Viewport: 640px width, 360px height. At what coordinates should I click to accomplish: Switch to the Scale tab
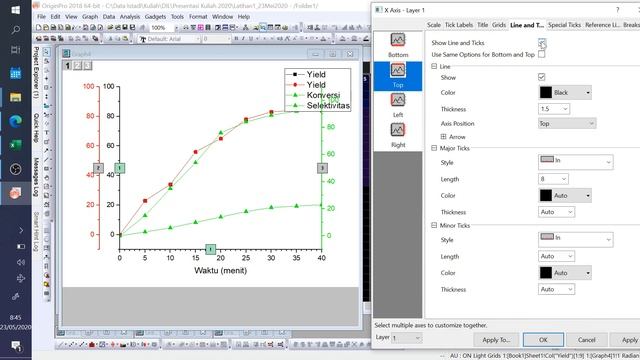click(x=434, y=25)
